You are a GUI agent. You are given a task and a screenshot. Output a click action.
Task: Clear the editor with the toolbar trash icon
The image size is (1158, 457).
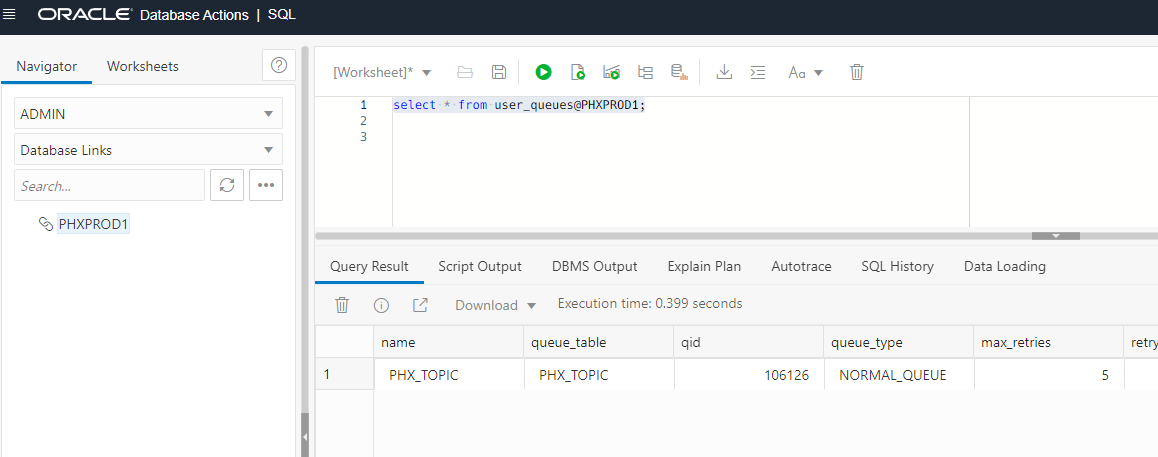(x=856, y=72)
